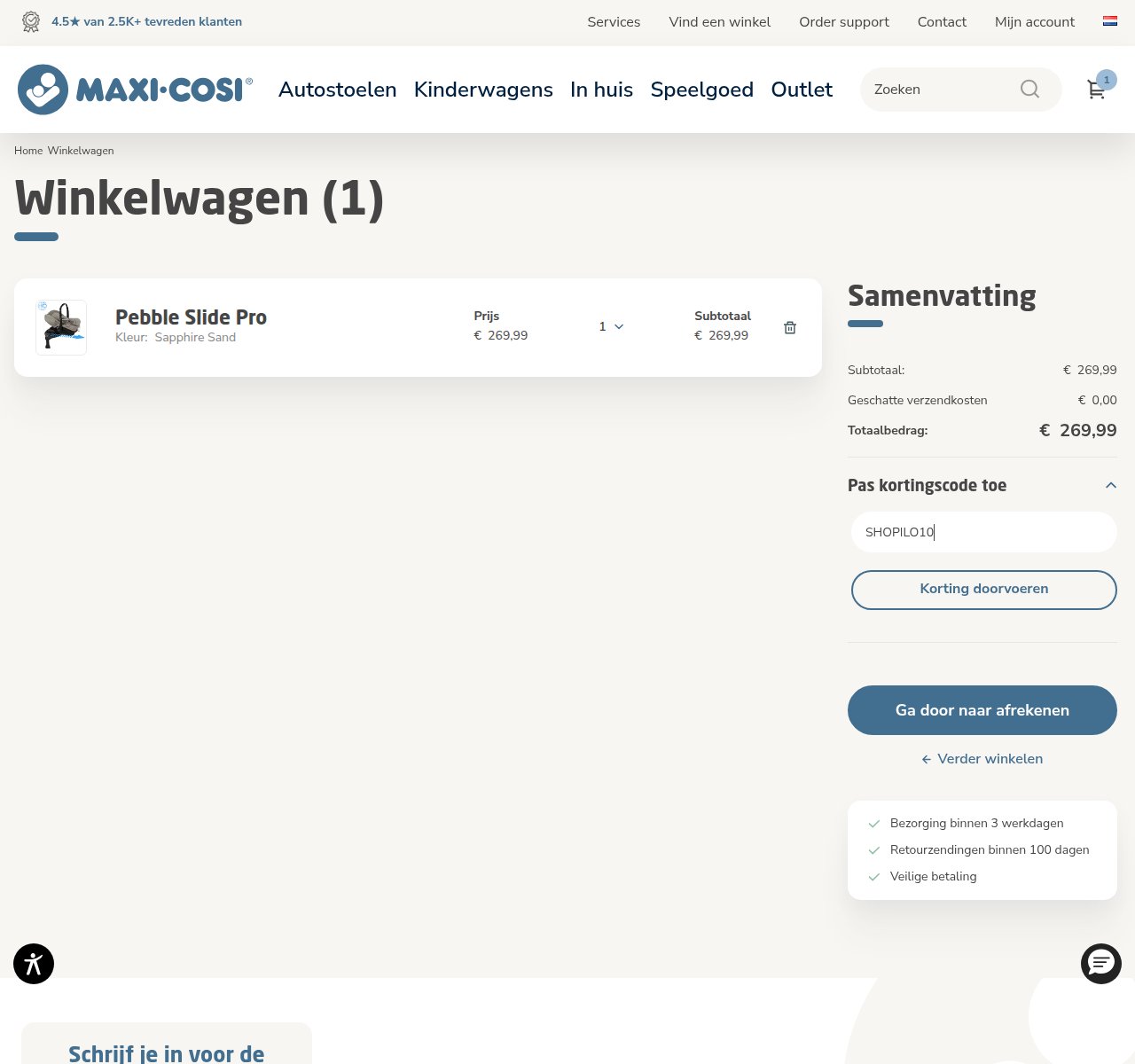The height and width of the screenshot is (1064, 1135).
Task: Collapse the 'Pas kortingscode toe' section chevron
Action: [x=1111, y=485]
